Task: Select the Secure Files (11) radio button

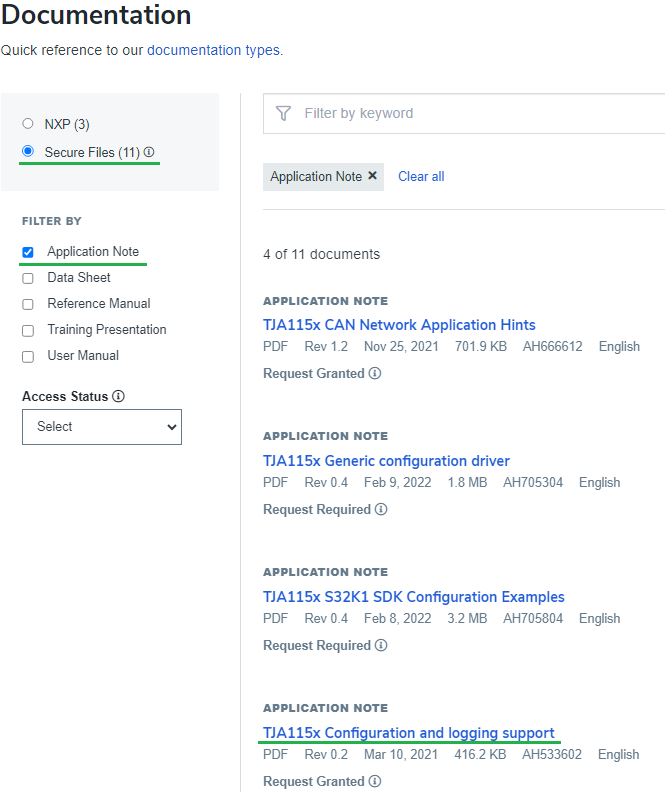Action: click(28, 151)
